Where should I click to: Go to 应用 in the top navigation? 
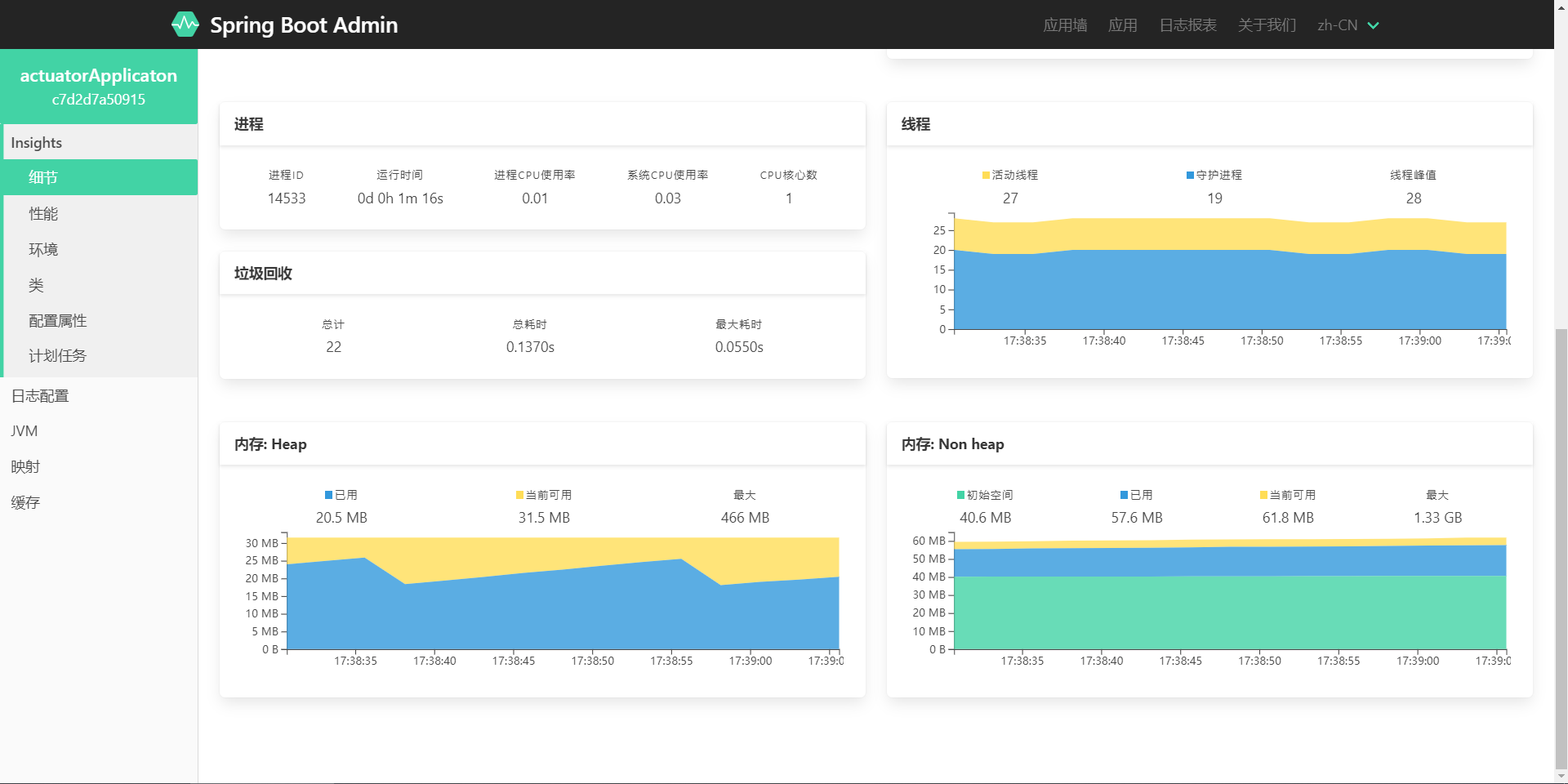(1122, 25)
